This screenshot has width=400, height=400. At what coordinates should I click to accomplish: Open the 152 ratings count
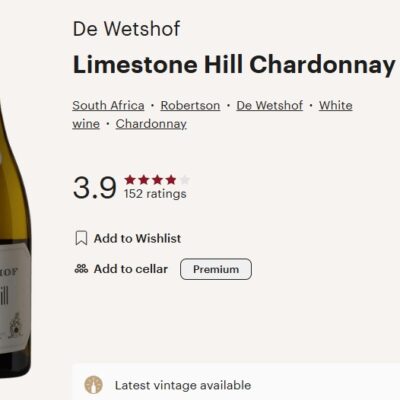pyautogui.click(x=155, y=194)
